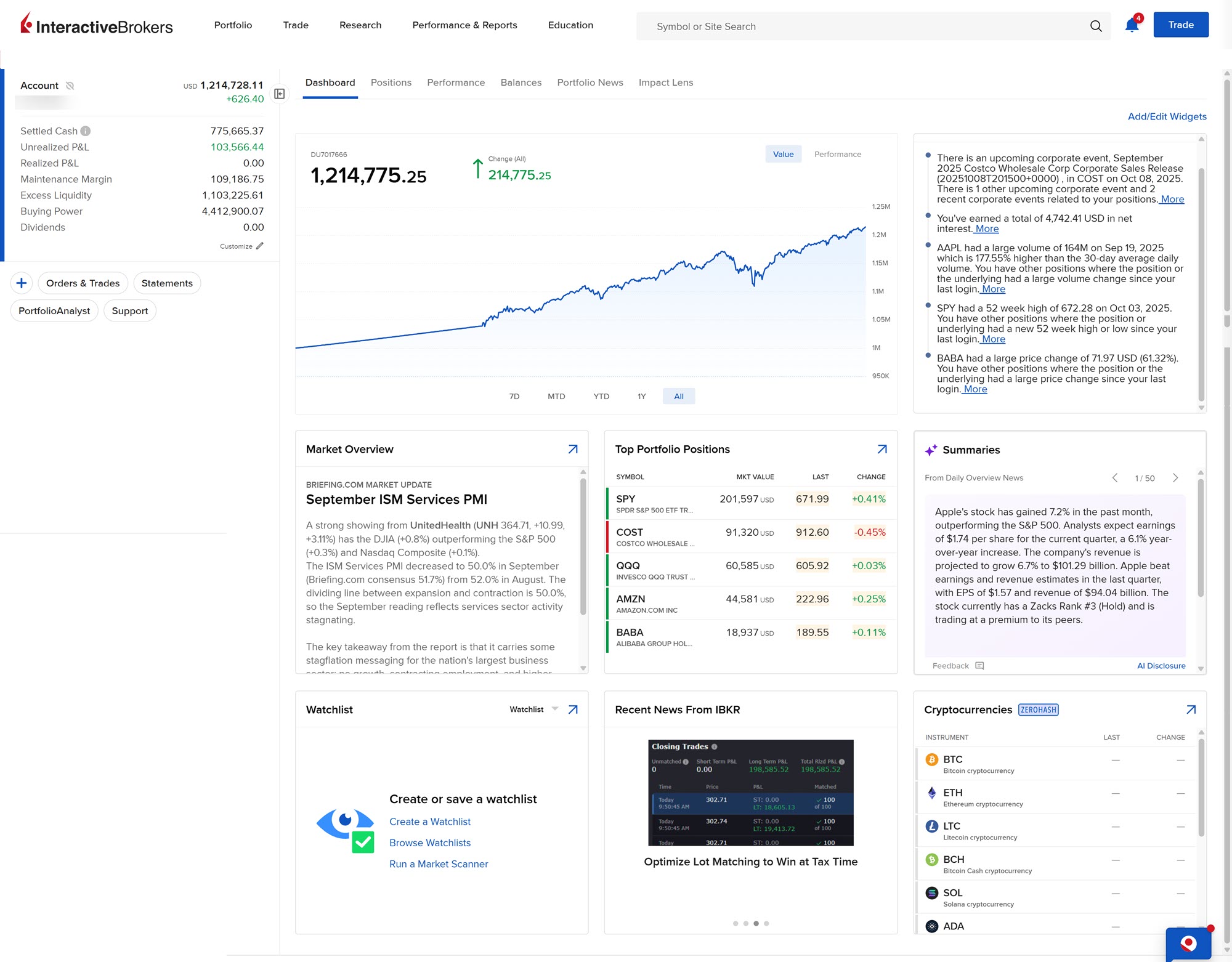Click the plus icon to add a shortcut
This screenshot has height=962, width=1232.
(22, 283)
